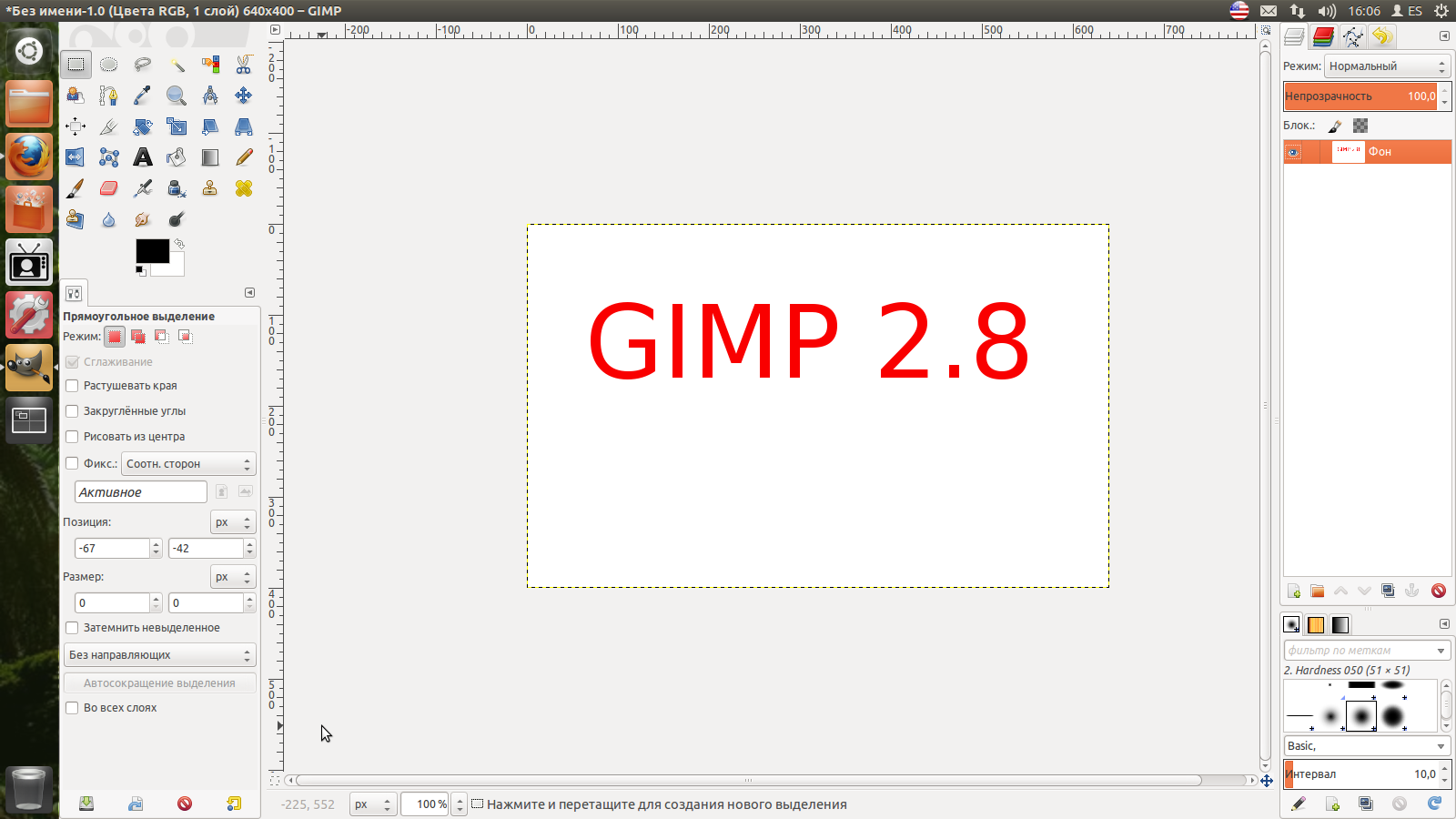Select the Heal tool
The width and height of the screenshot is (1456, 819).
coord(244,188)
